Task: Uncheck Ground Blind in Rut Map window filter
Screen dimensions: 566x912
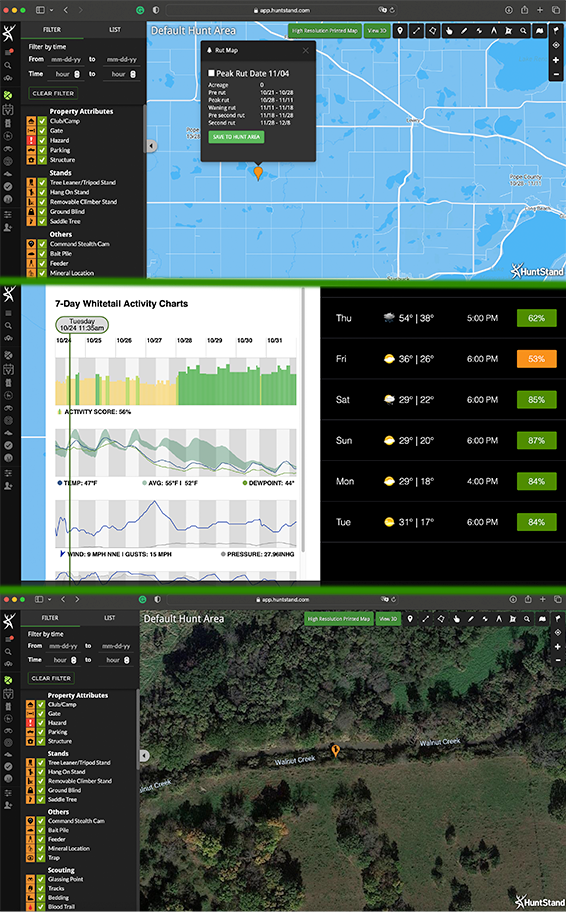Action: [42, 212]
